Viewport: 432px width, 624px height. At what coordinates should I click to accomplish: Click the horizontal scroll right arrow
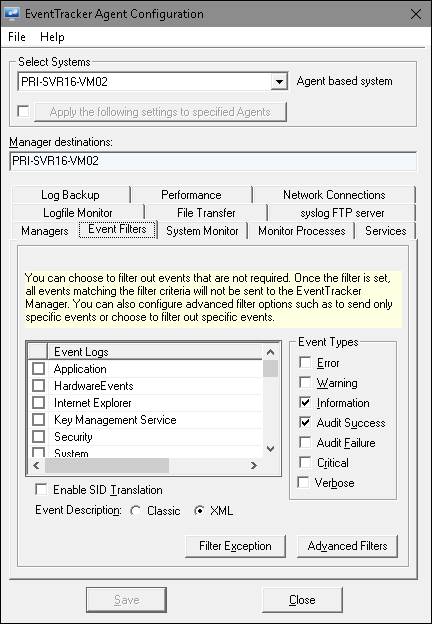tap(254, 465)
